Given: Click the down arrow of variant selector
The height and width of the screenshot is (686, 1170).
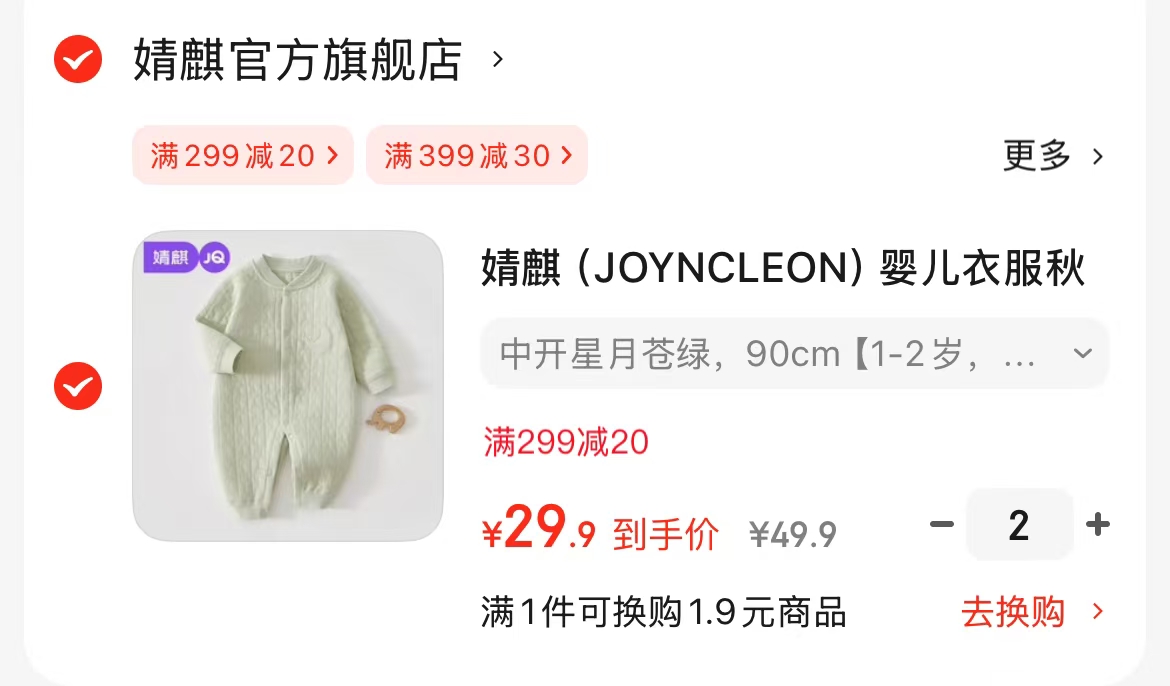Looking at the screenshot, I should tap(1083, 353).
